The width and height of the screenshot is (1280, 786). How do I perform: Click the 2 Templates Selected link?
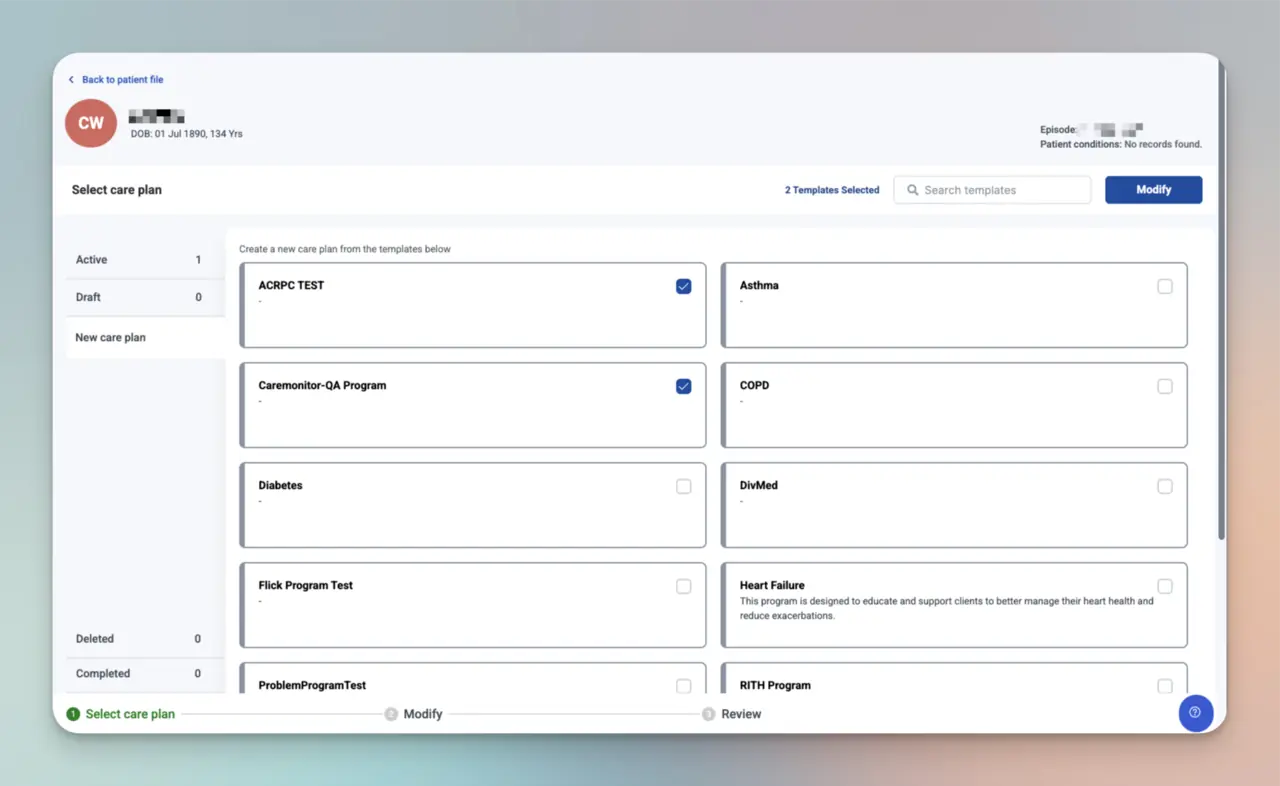click(x=832, y=190)
